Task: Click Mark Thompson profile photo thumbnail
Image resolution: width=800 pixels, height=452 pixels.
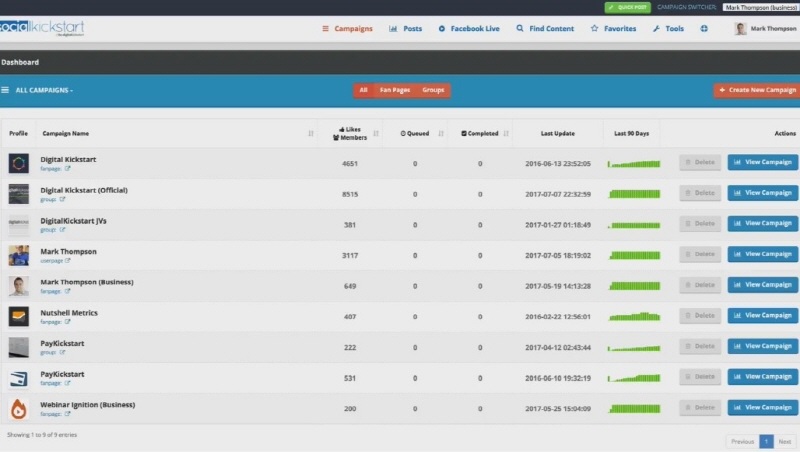Action: [x=19, y=255]
